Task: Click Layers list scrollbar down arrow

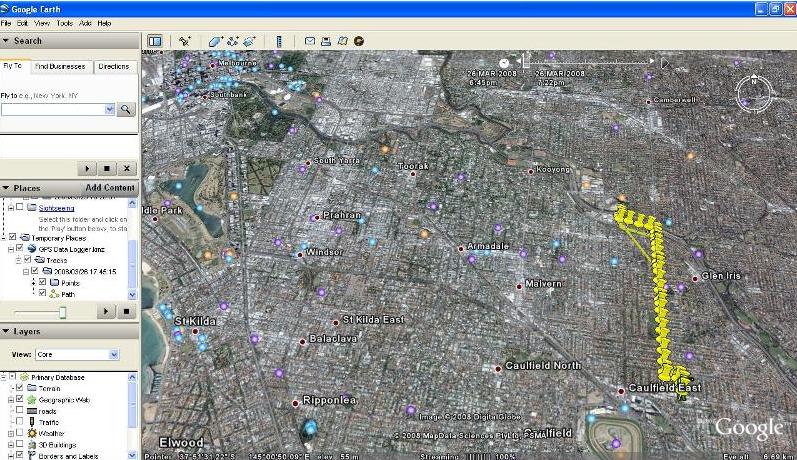Action: [132, 455]
